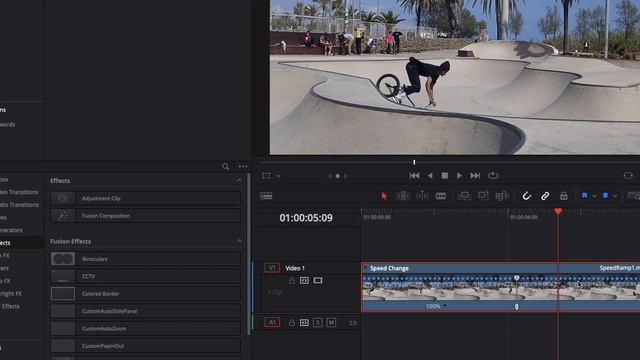Open effects library options three-dot menu
This screenshot has width=640, height=360.
243,166
